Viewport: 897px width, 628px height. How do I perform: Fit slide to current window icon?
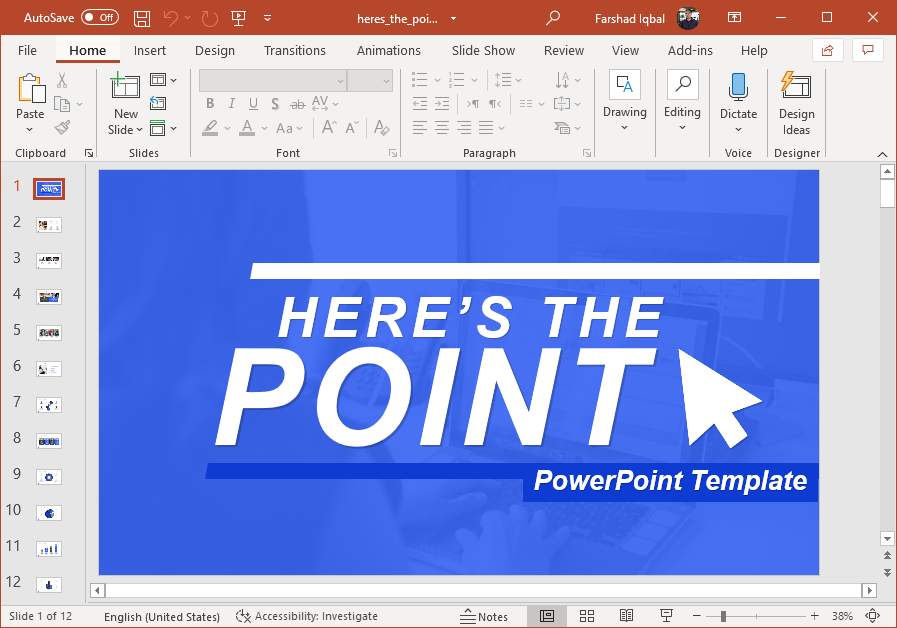(x=872, y=616)
